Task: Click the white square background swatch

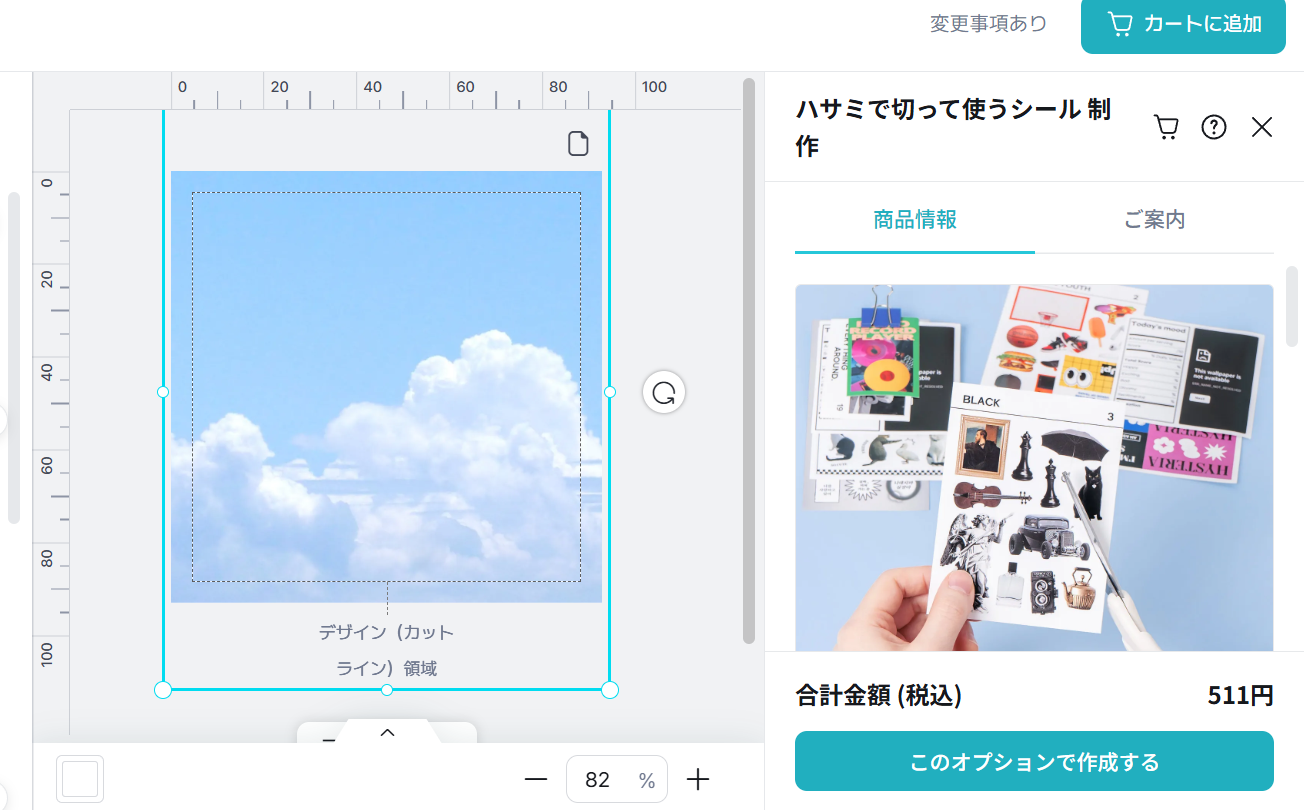Action: click(80, 779)
